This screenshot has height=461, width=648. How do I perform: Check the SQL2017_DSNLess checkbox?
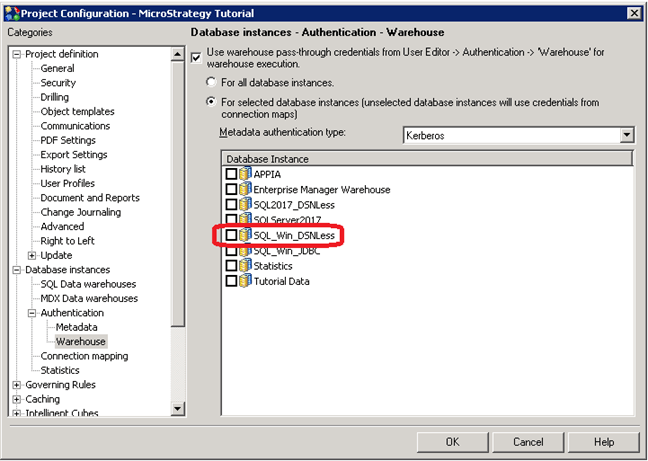tap(231, 204)
